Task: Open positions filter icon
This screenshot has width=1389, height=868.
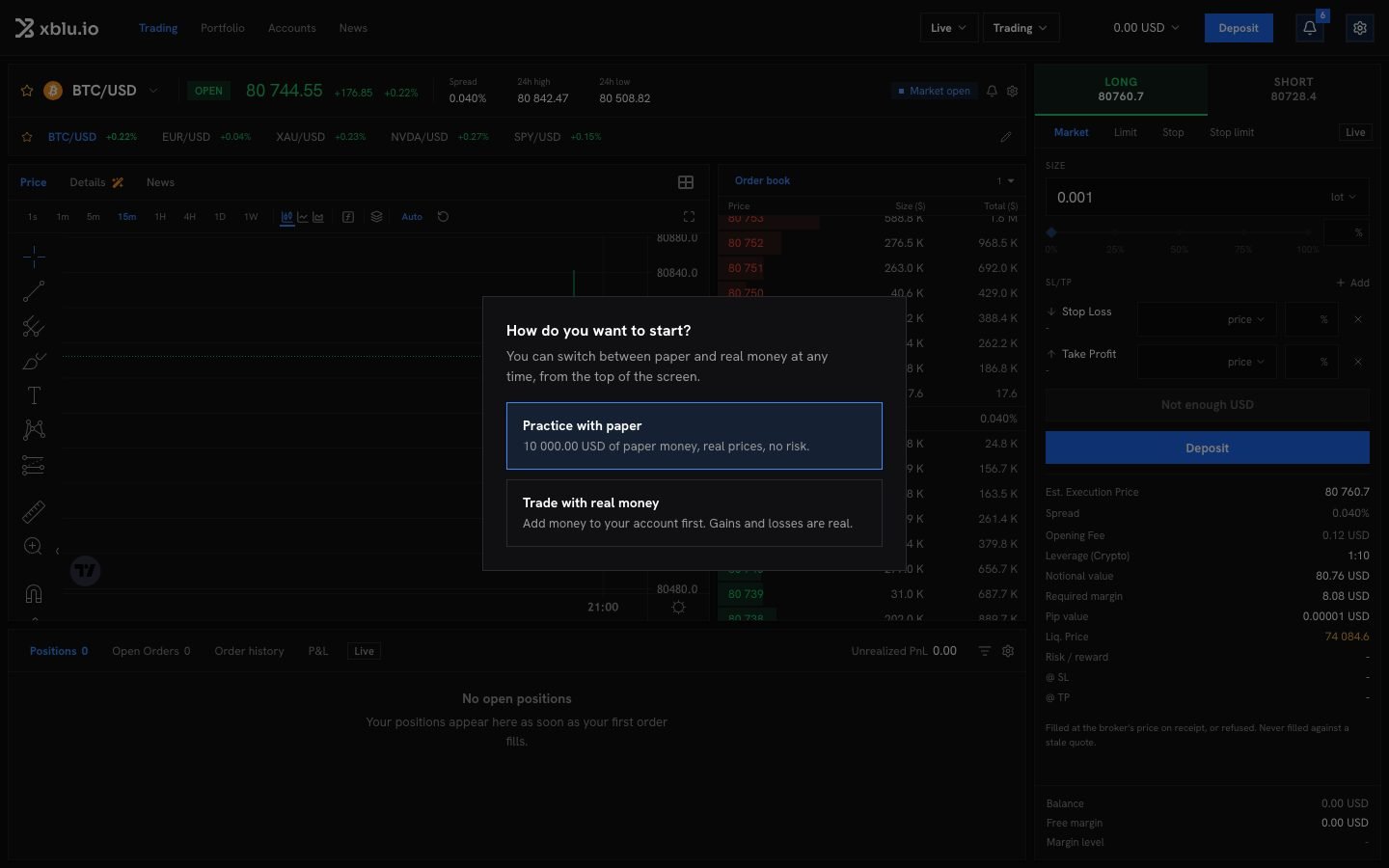Action: (985, 651)
